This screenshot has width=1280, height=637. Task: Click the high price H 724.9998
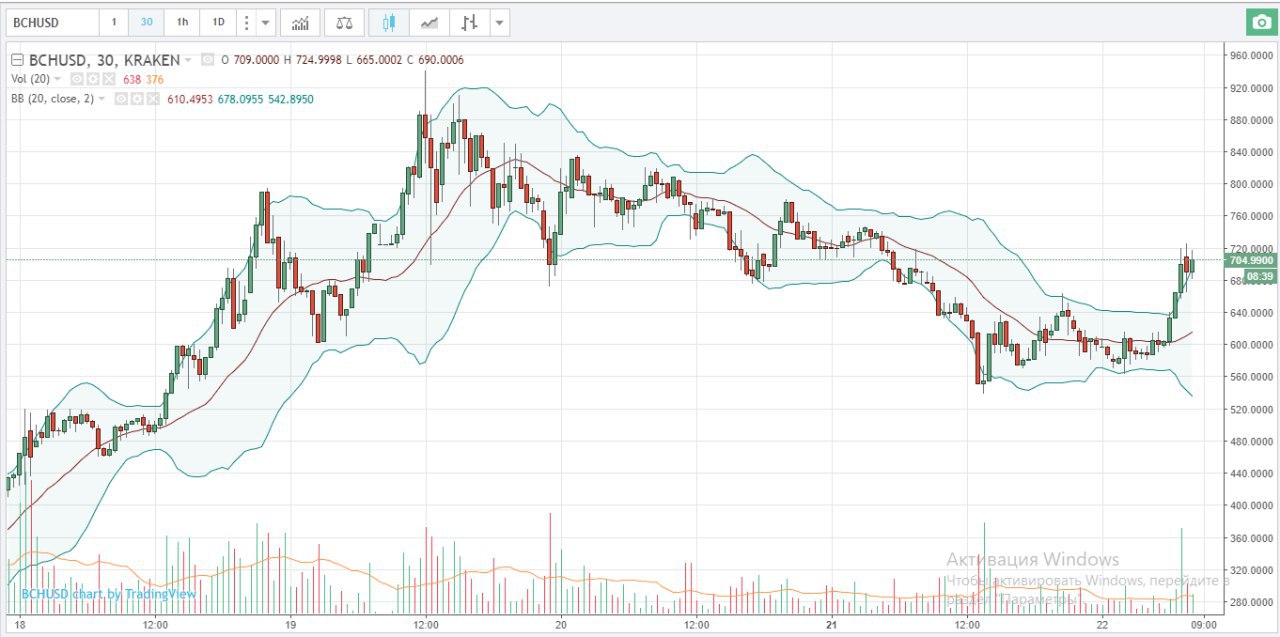click(x=315, y=60)
